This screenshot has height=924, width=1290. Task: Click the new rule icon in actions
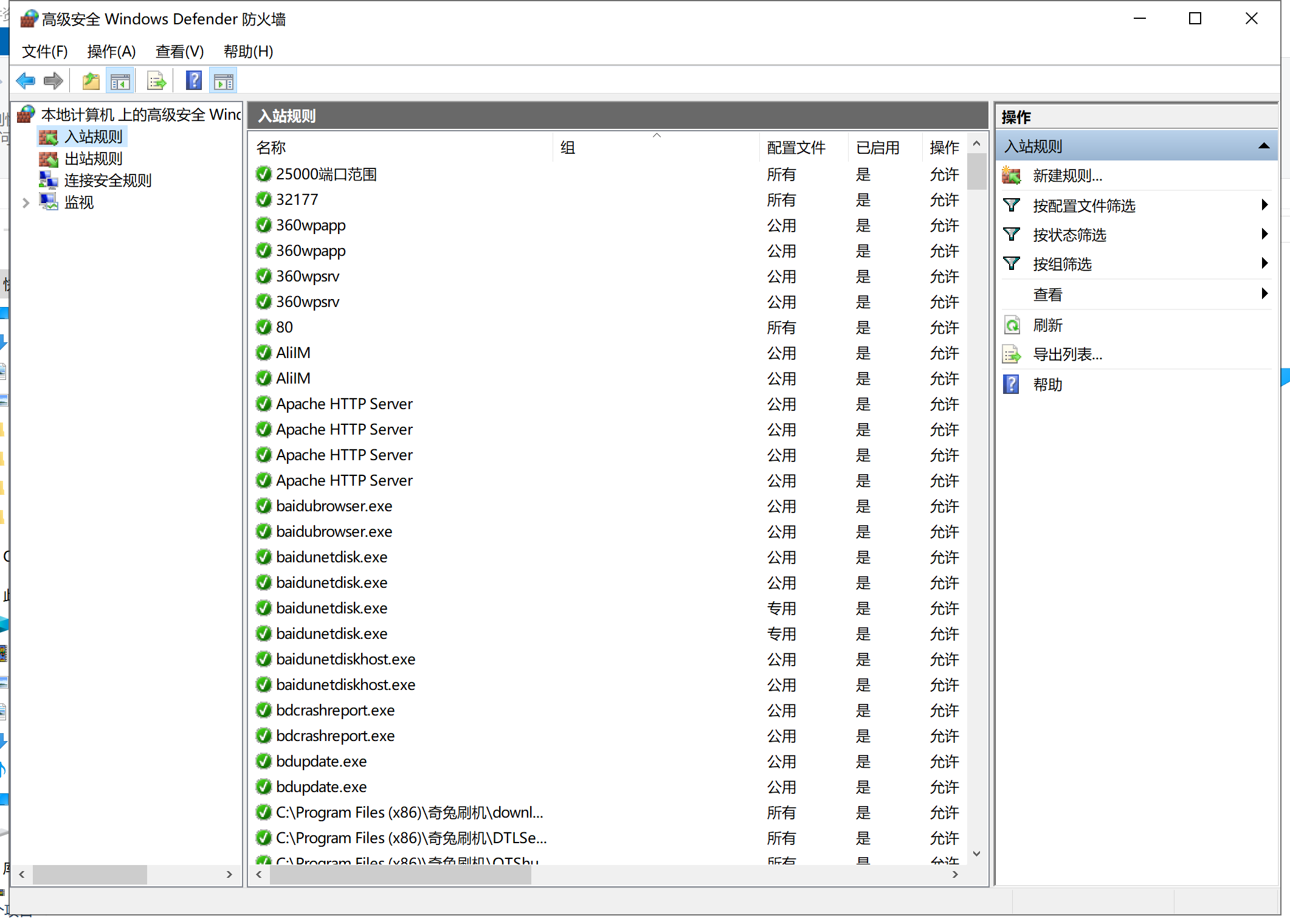coord(1012,176)
